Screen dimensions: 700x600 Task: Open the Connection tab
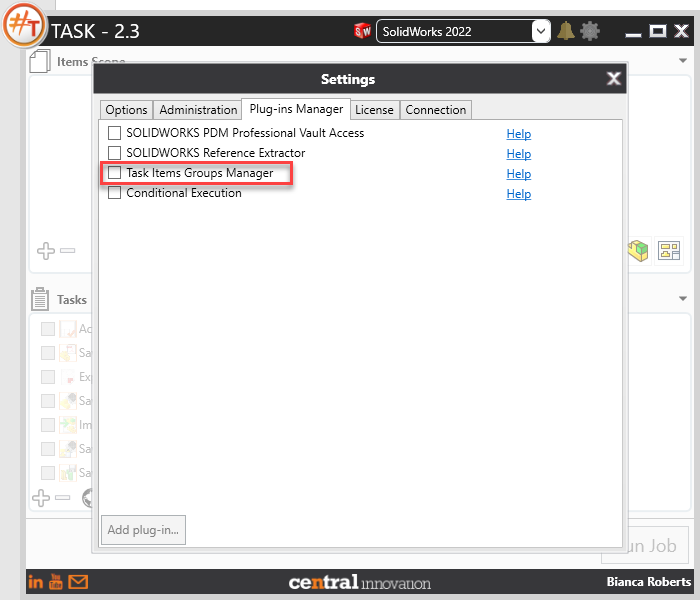(x=436, y=110)
